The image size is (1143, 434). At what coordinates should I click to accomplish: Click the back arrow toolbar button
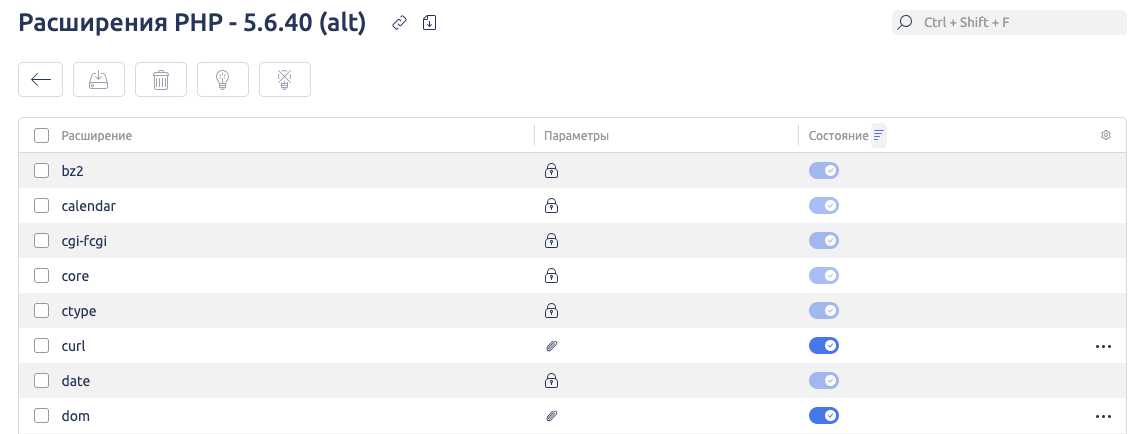click(41, 81)
